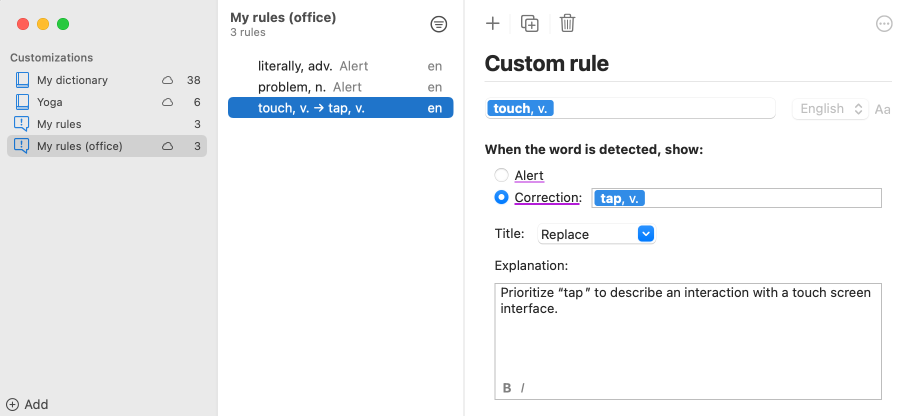
Task: Open the ellipsis more options menu
Action: [883, 24]
